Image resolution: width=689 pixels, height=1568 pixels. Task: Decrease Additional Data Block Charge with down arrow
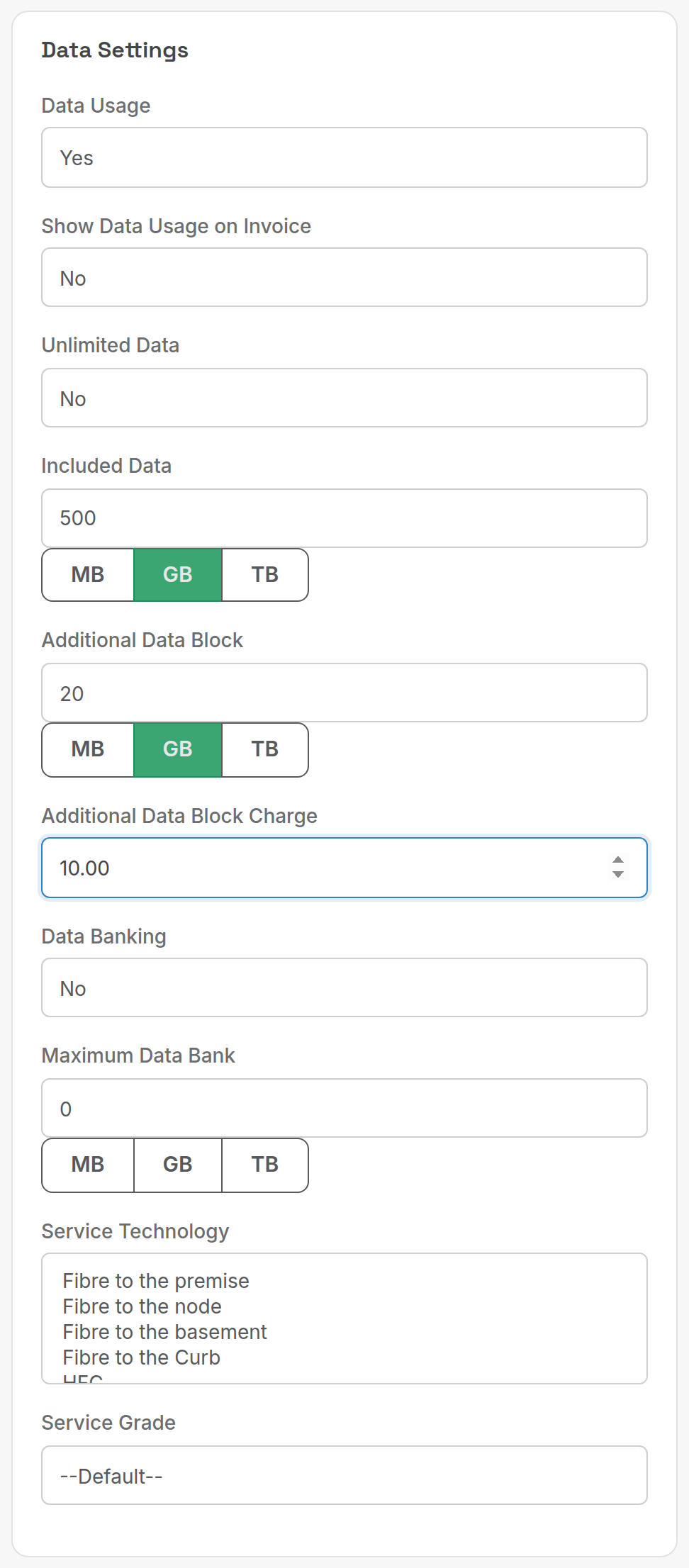pyautogui.click(x=618, y=875)
